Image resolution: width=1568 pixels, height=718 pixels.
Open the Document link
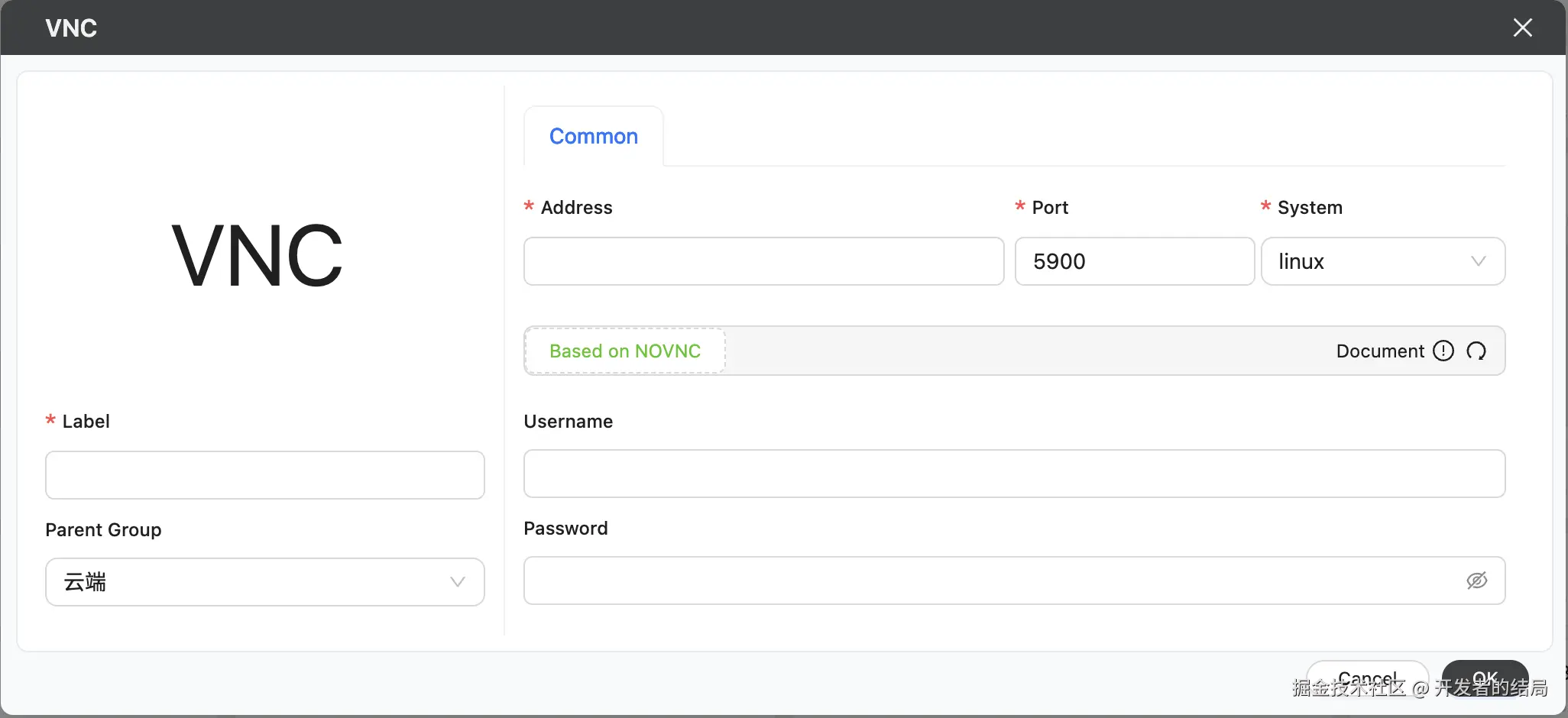[x=1380, y=351]
